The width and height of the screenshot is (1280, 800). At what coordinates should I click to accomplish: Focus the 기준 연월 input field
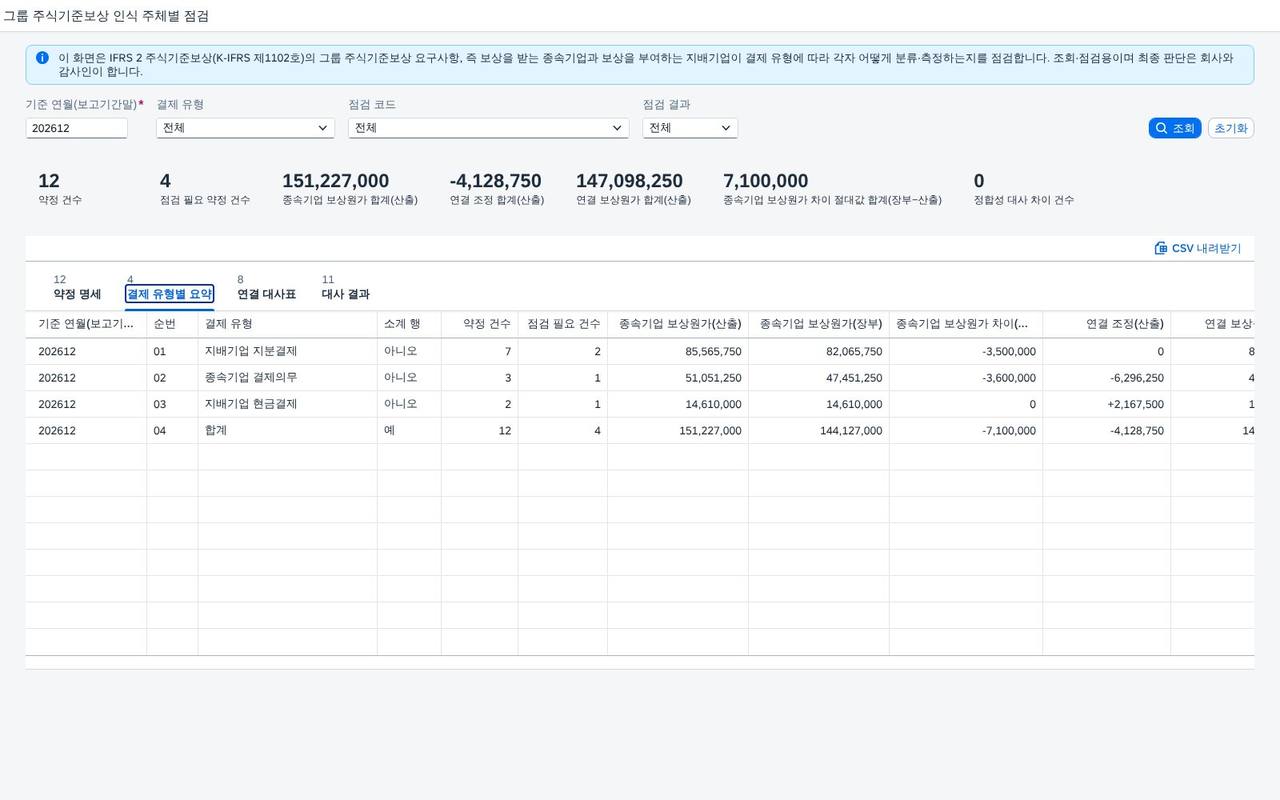pyautogui.click(x=77, y=128)
